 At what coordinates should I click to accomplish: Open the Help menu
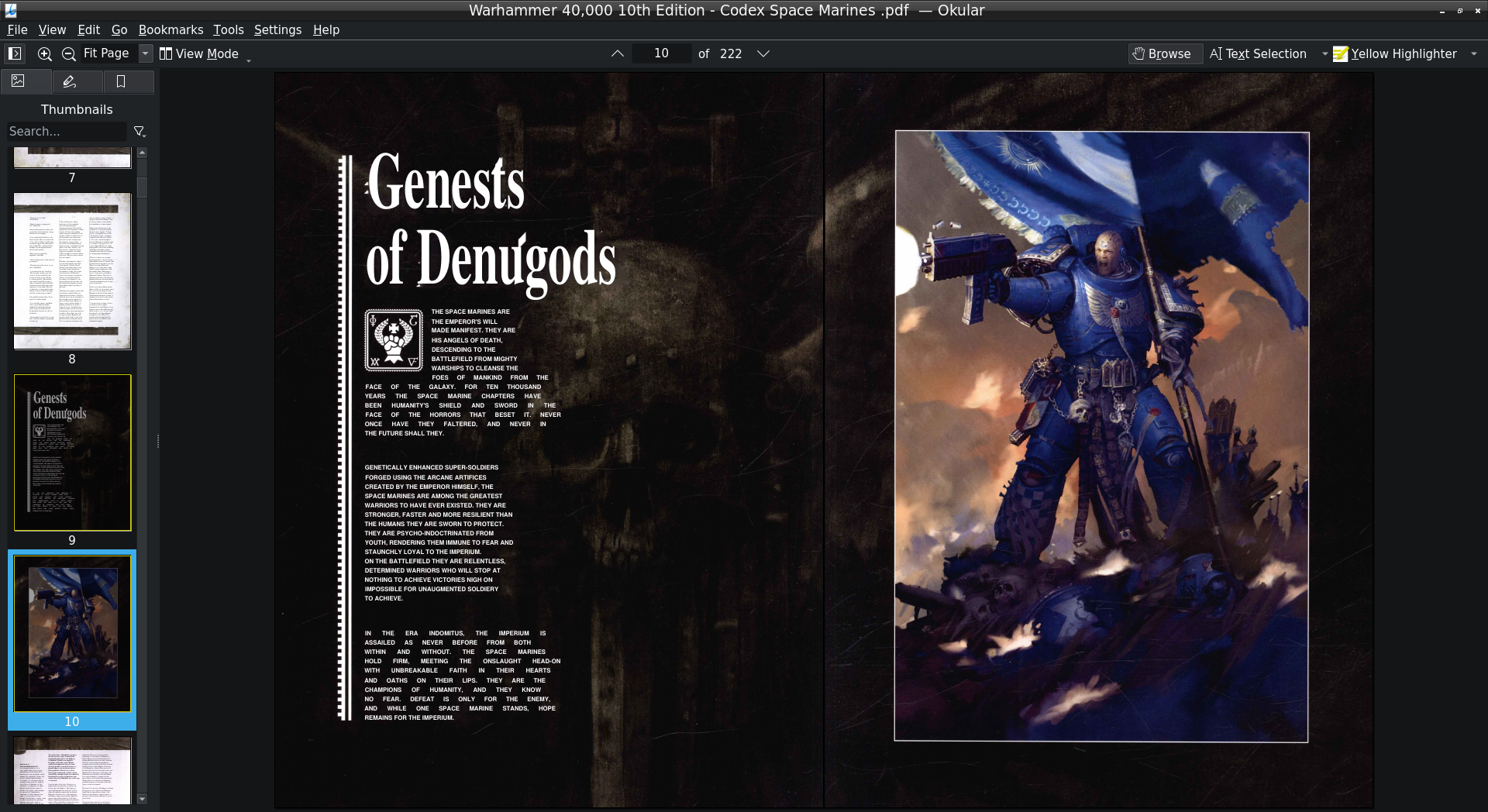coord(326,29)
